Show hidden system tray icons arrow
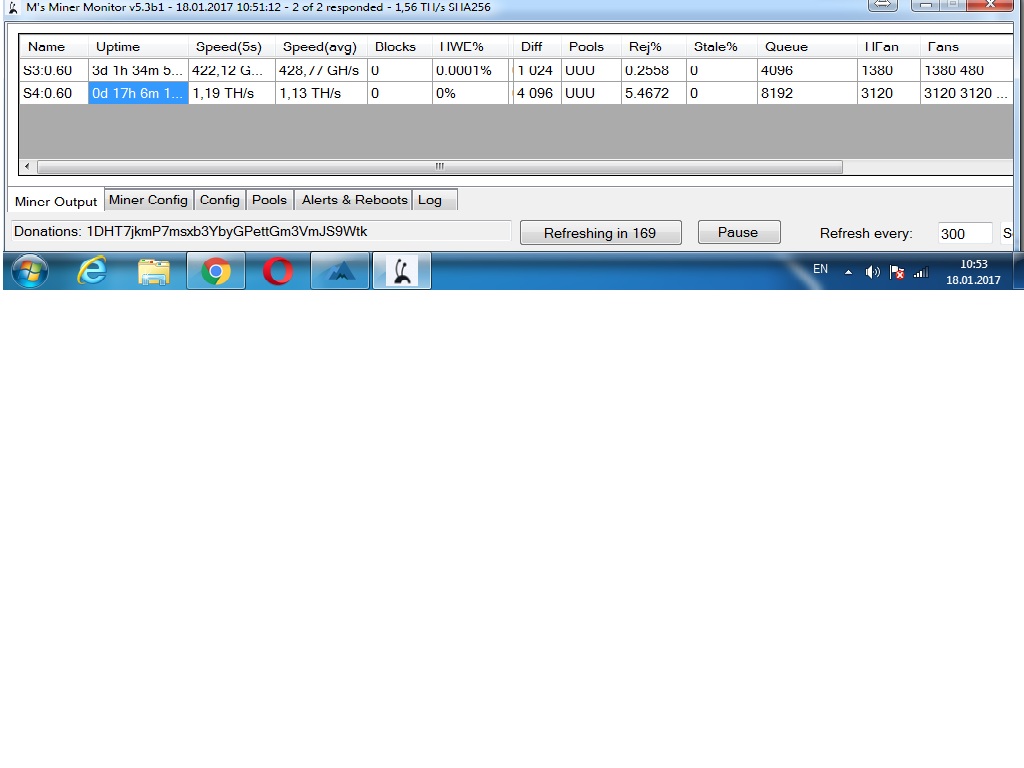 click(849, 272)
